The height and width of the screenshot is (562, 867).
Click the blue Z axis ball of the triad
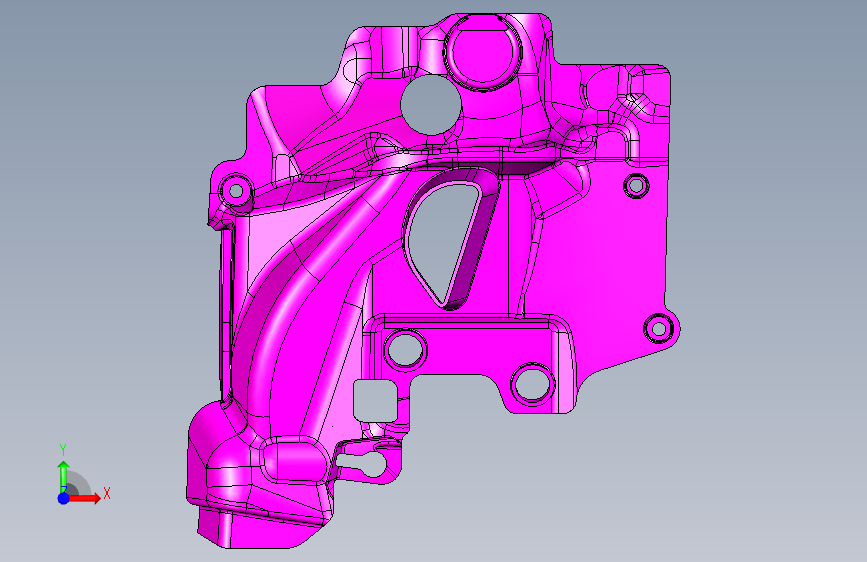(64, 498)
